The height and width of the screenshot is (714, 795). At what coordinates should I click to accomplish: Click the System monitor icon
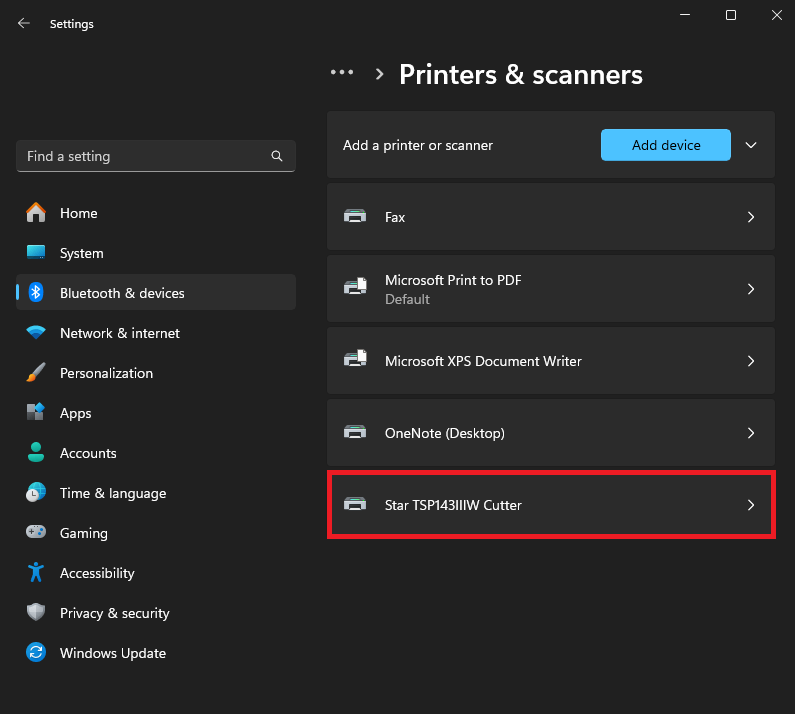(x=36, y=252)
